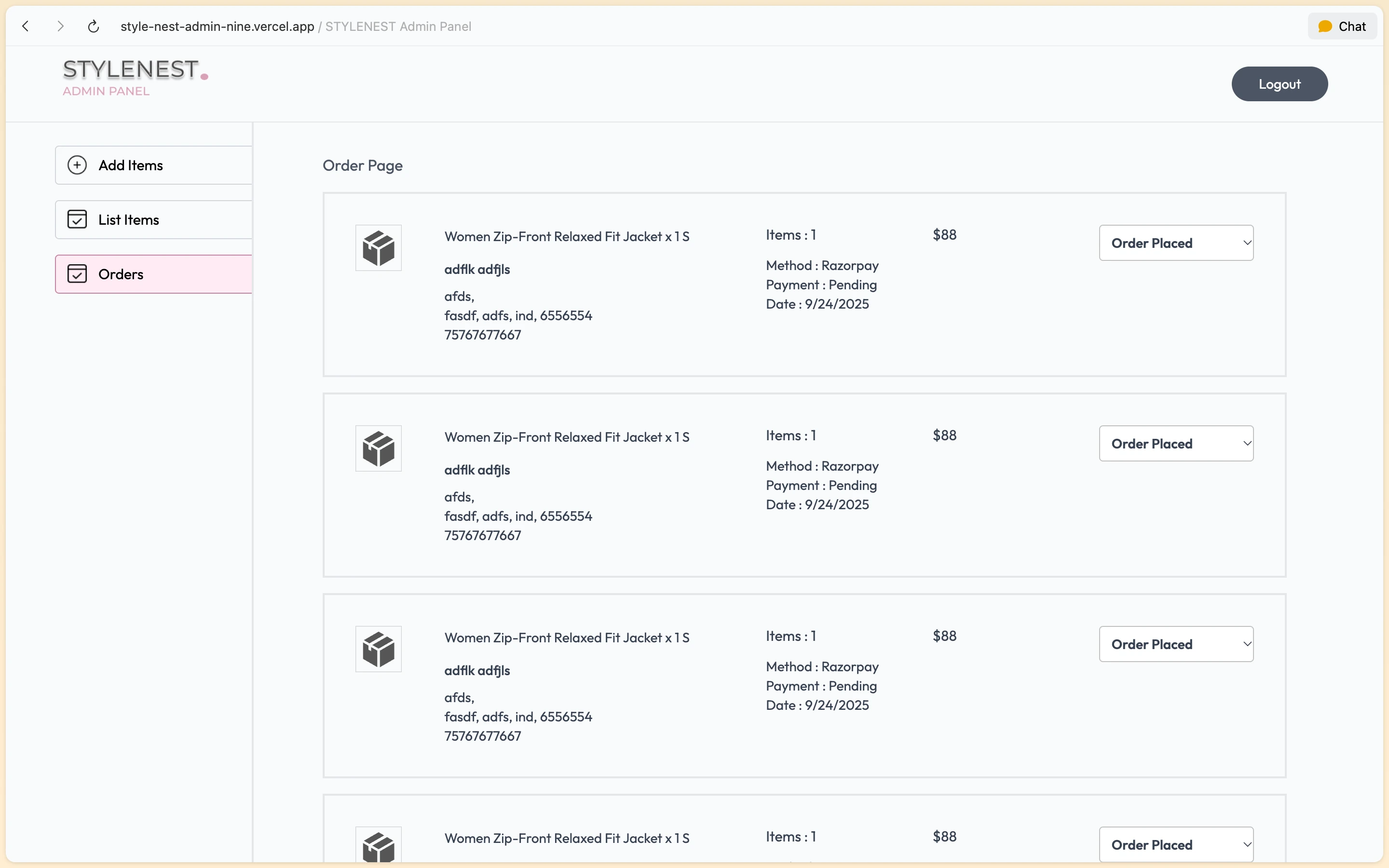
Task: Log out using the Logout button
Action: [1280, 84]
